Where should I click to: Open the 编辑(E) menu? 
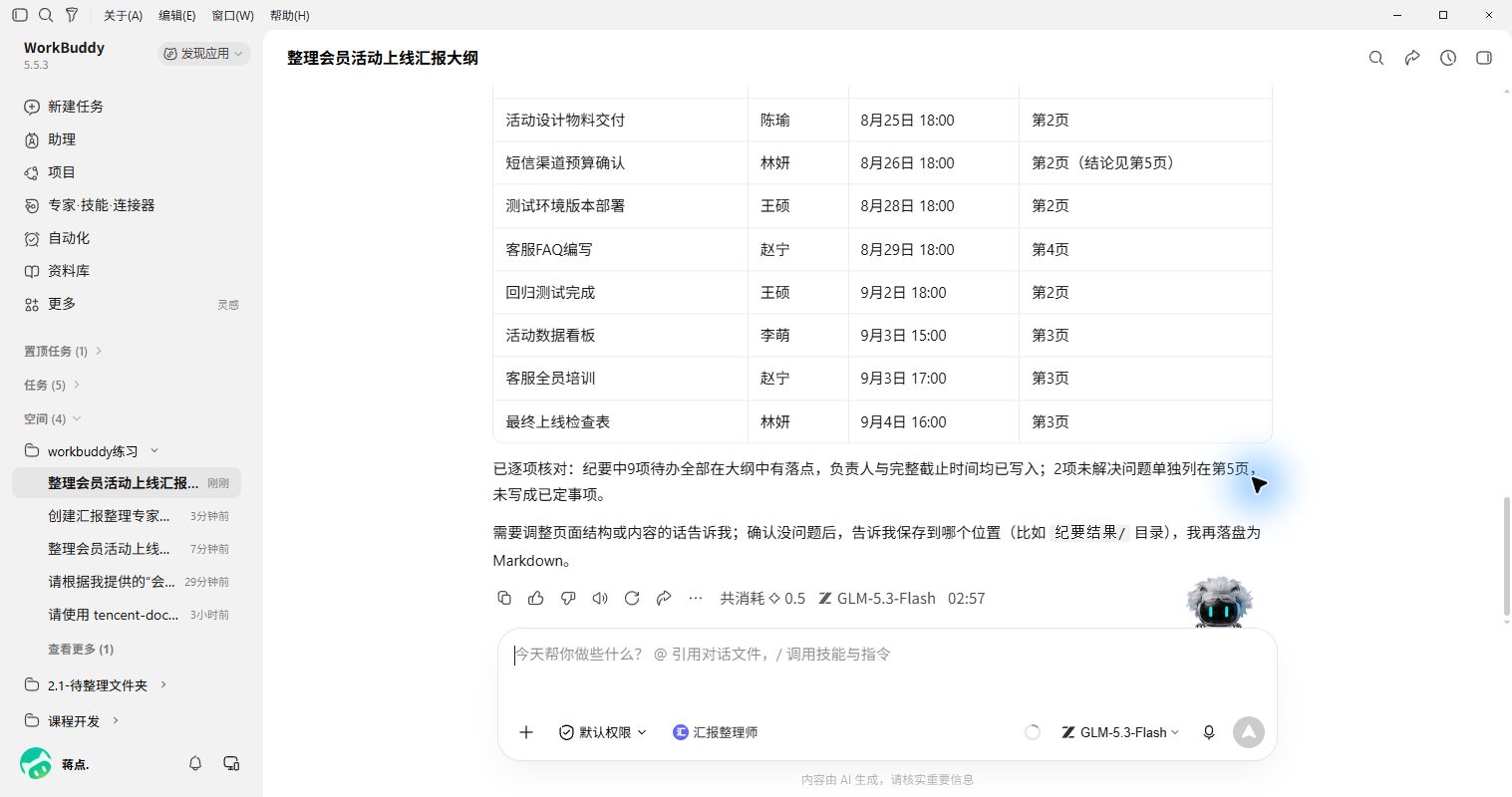tap(177, 15)
